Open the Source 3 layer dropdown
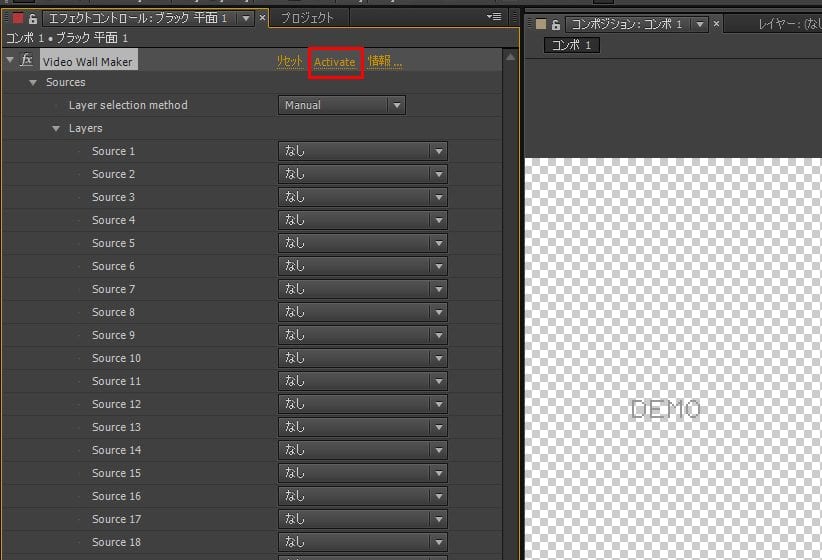This screenshot has width=822, height=560. click(x=363, y=197)
